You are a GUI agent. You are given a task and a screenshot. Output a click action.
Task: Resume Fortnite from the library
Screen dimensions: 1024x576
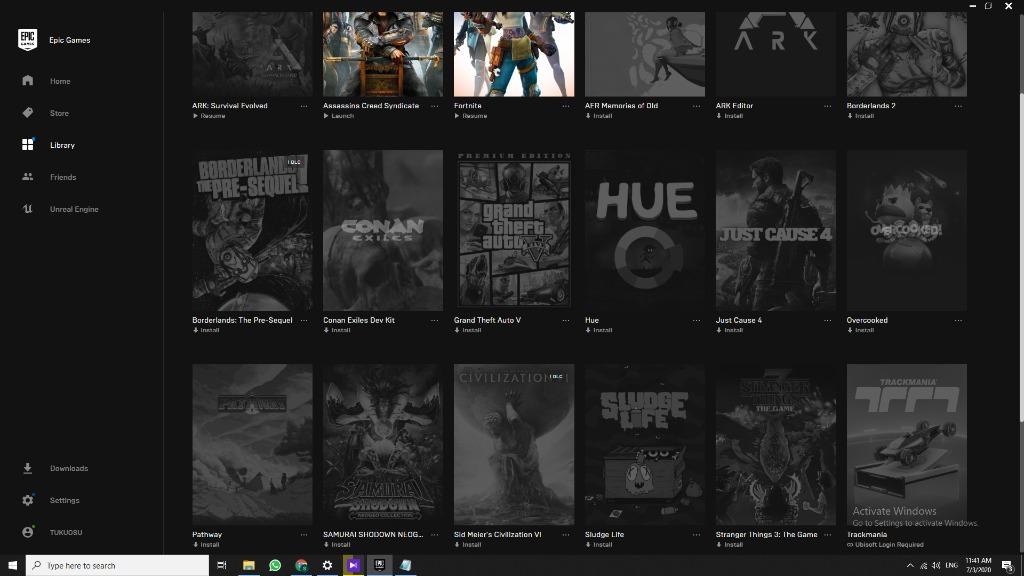471,116
